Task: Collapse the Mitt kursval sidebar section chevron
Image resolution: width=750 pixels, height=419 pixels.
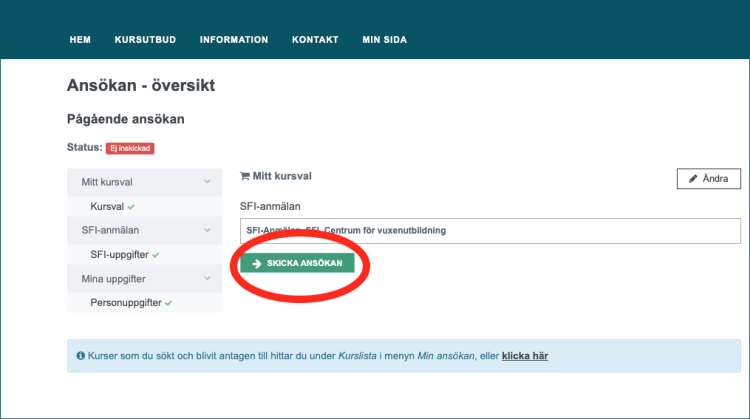Action: (x=207, y=182)
